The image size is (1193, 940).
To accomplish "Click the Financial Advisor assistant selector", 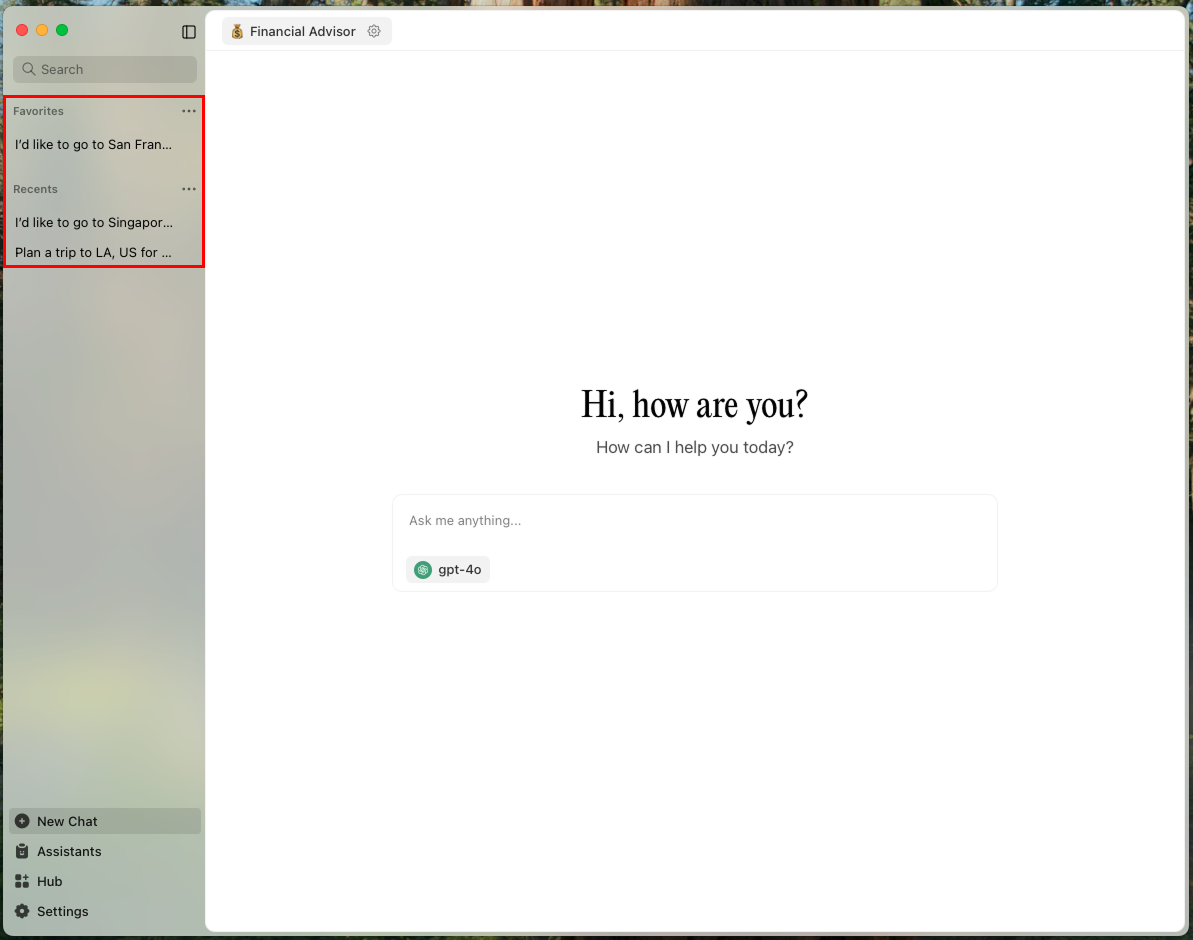I will point(293,32).
